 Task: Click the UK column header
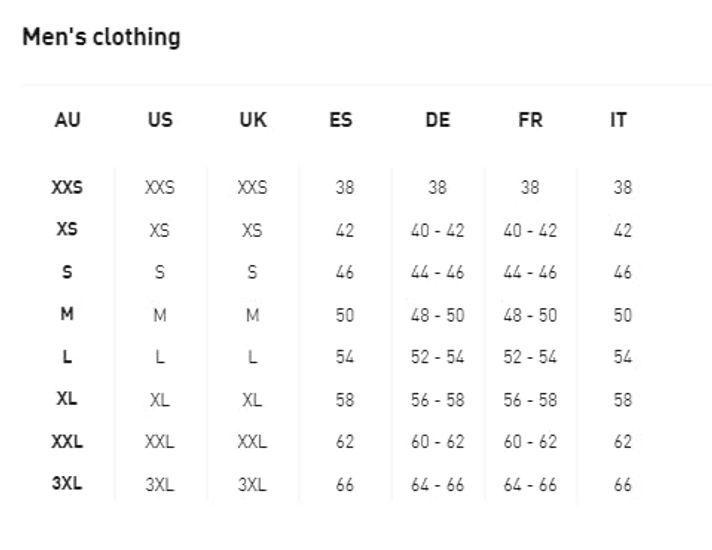(x=253, y=120)
